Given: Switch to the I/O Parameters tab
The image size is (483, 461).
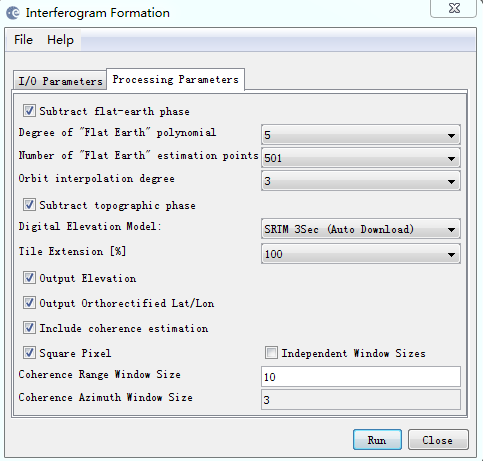Looking at the screenshot, I should [x=60, y=81].
